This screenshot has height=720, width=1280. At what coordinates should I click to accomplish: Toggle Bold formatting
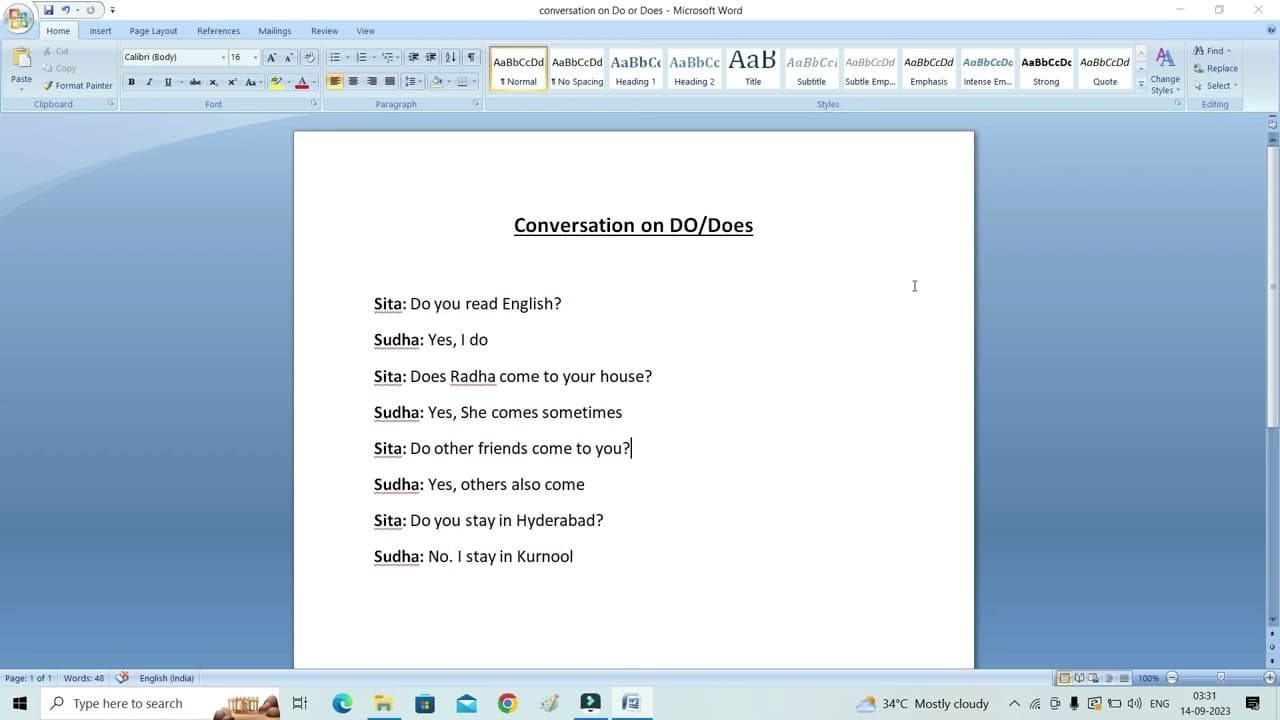click(131, 82)
